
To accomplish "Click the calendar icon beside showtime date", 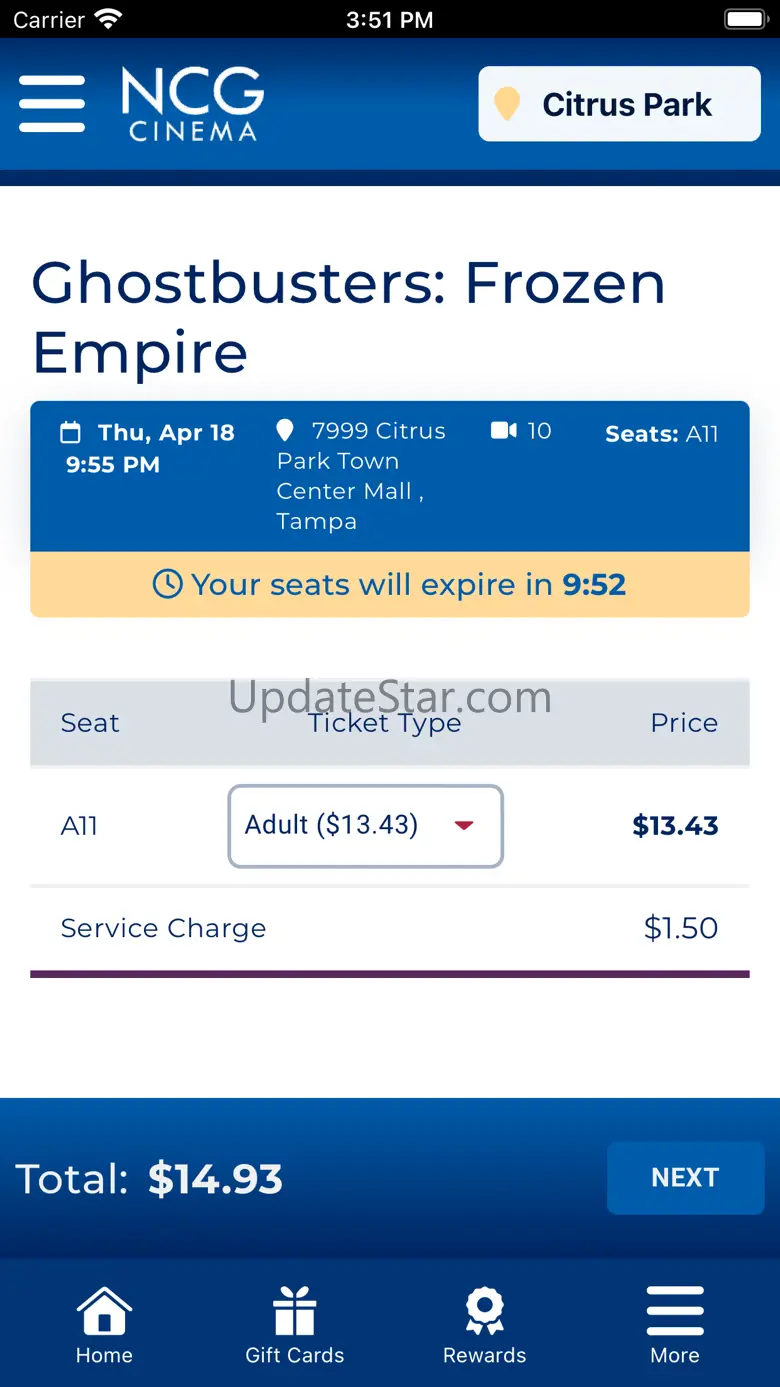I will [70, 433].
